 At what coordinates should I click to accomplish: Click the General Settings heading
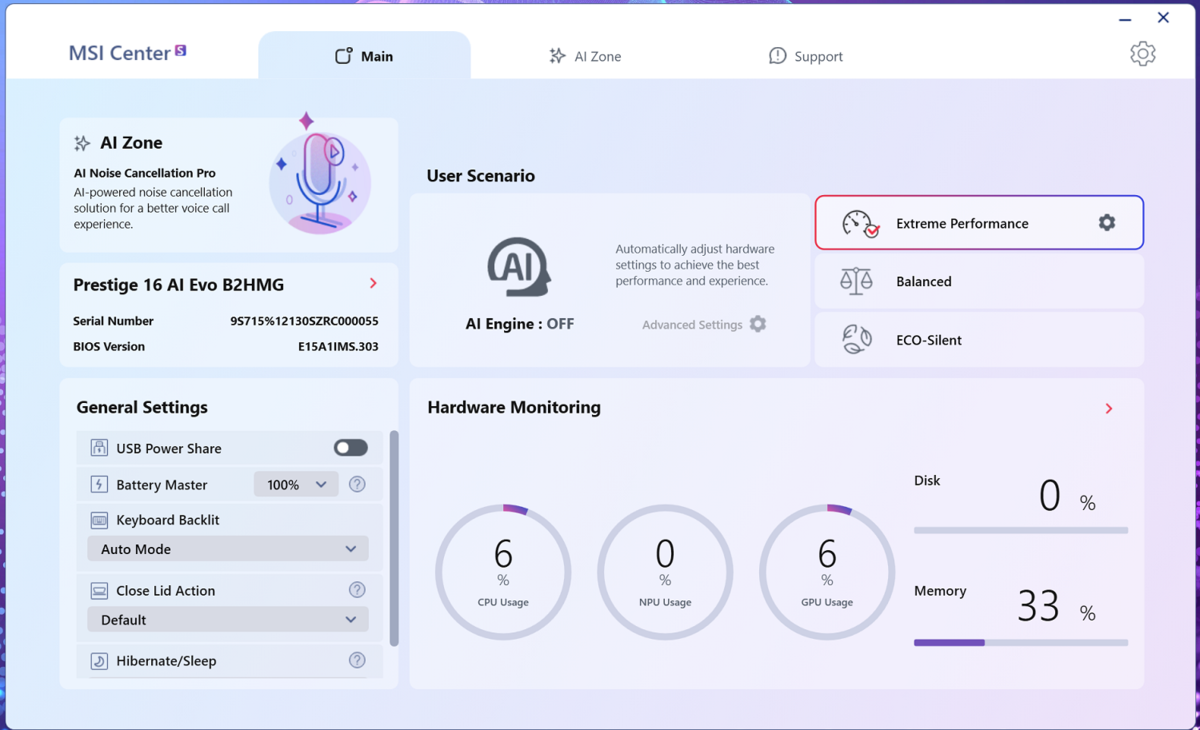(142, 407)
